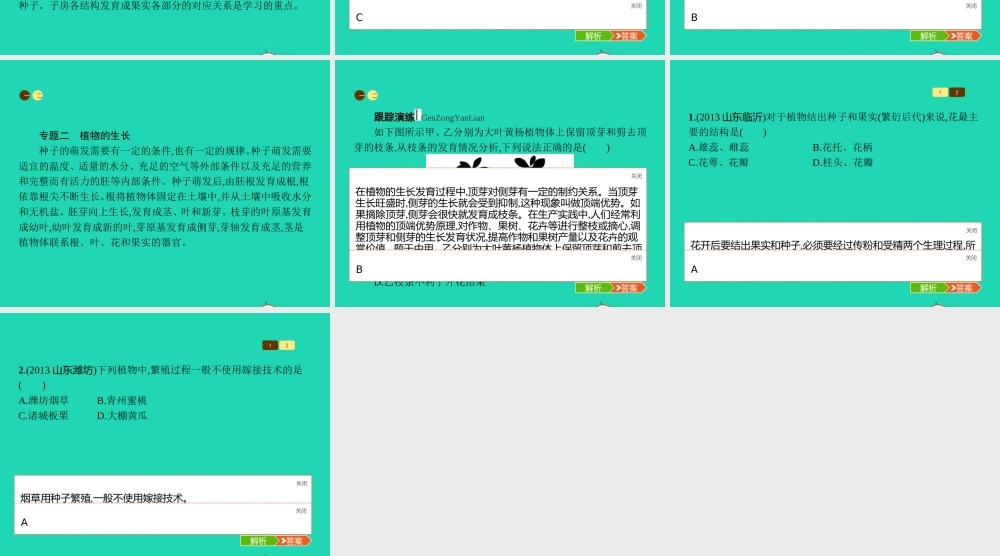1000x556 pixels.
Task: Choose option B.花托、花柄
Action: pos(842,147)
